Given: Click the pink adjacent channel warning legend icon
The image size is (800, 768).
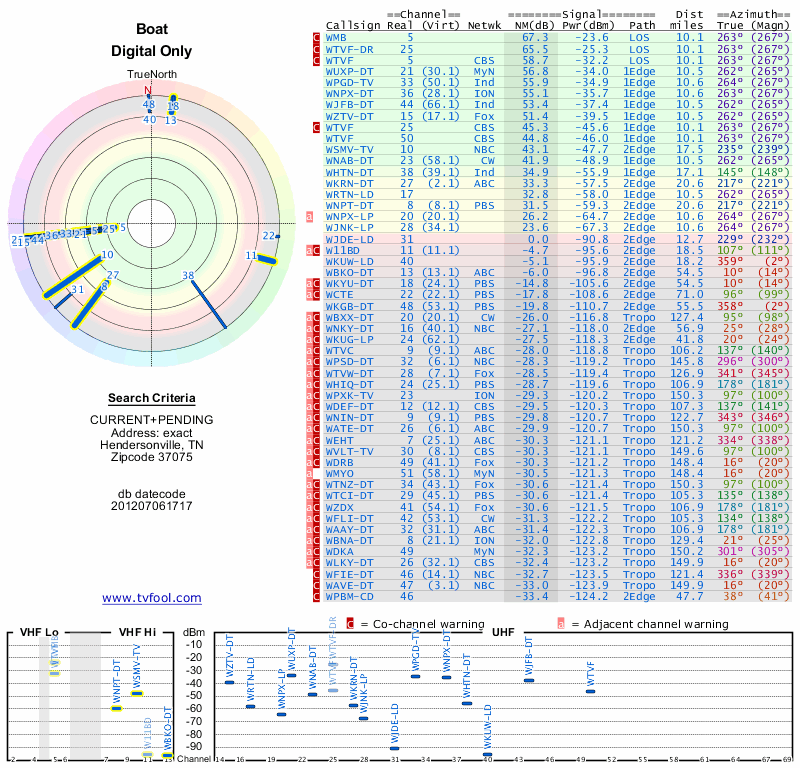Looking at the screenshot, I should coord(561,624).
